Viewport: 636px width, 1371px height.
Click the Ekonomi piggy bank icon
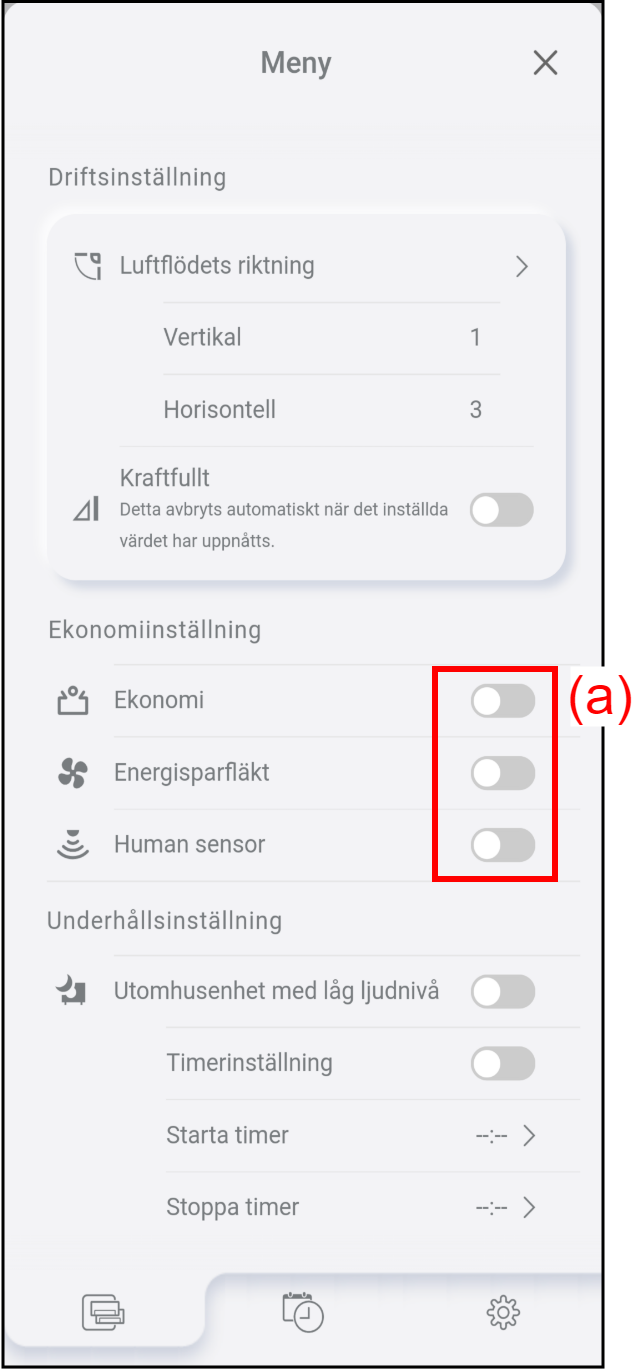pos(73,701)
